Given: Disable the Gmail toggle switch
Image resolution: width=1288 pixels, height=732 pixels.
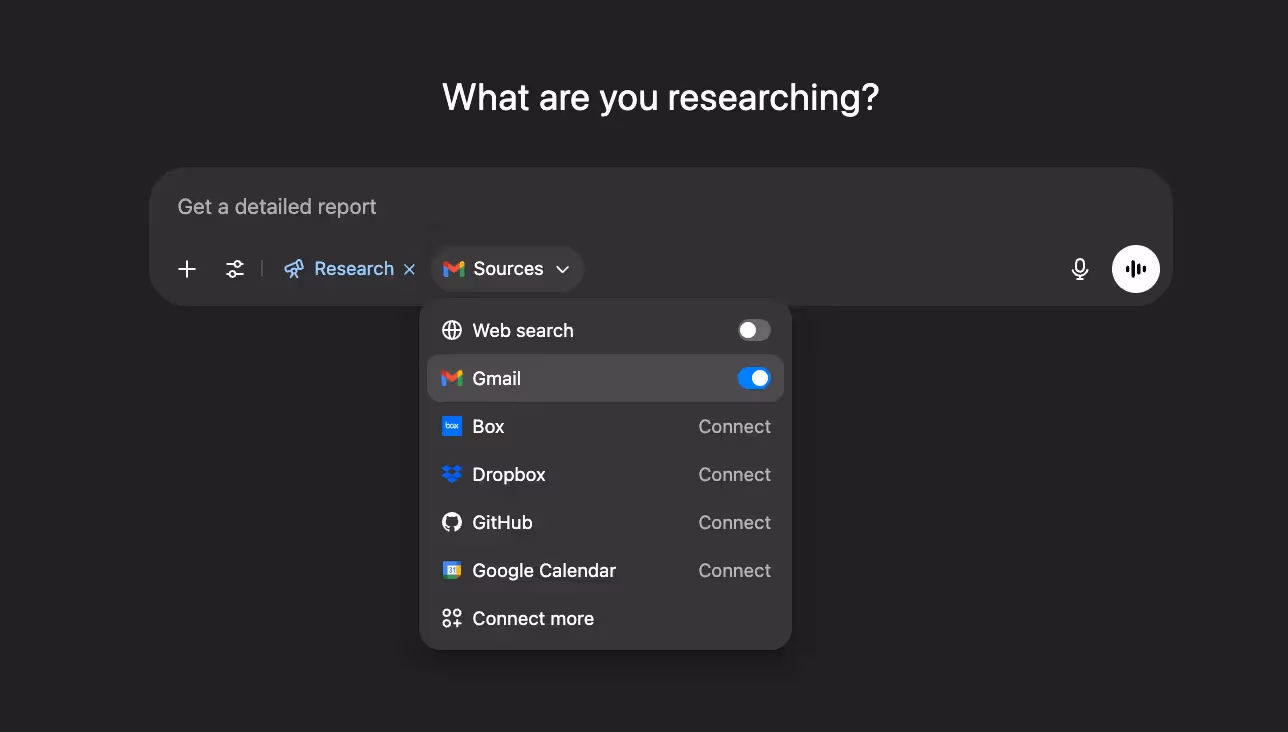Looking at the screenshot, I should [754, 378].
